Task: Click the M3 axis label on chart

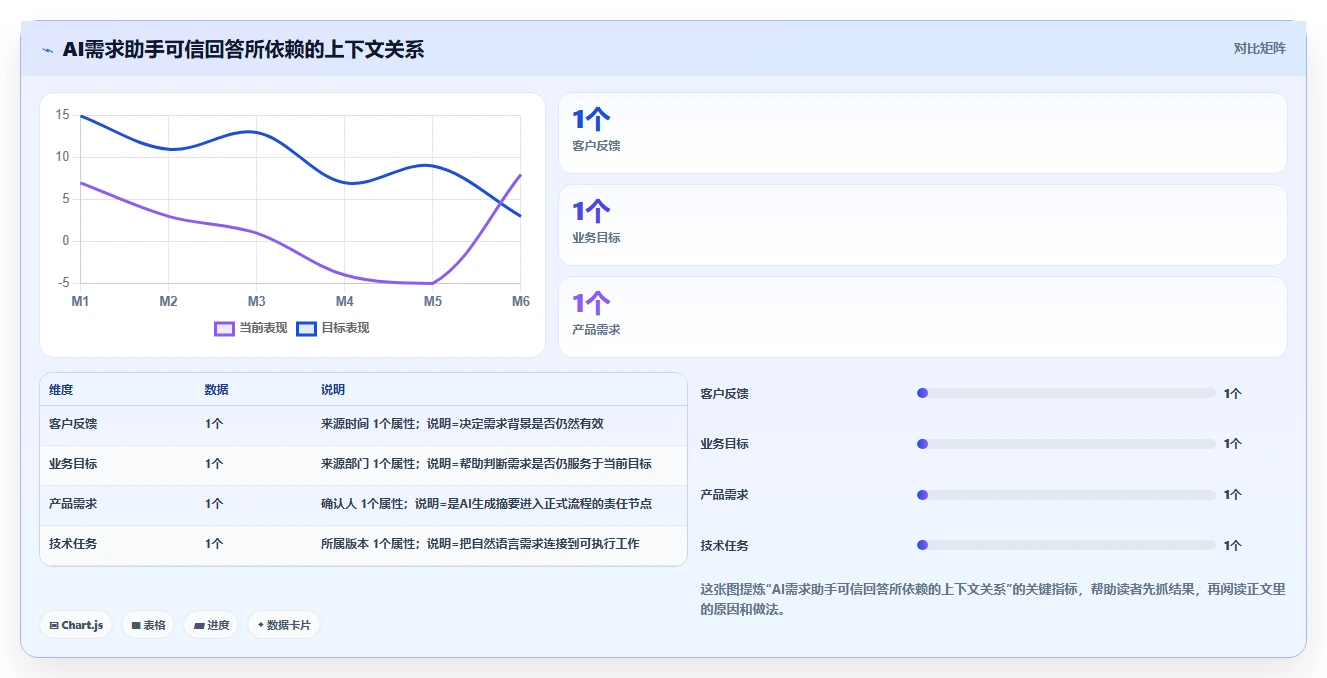Action: (256, 301)
